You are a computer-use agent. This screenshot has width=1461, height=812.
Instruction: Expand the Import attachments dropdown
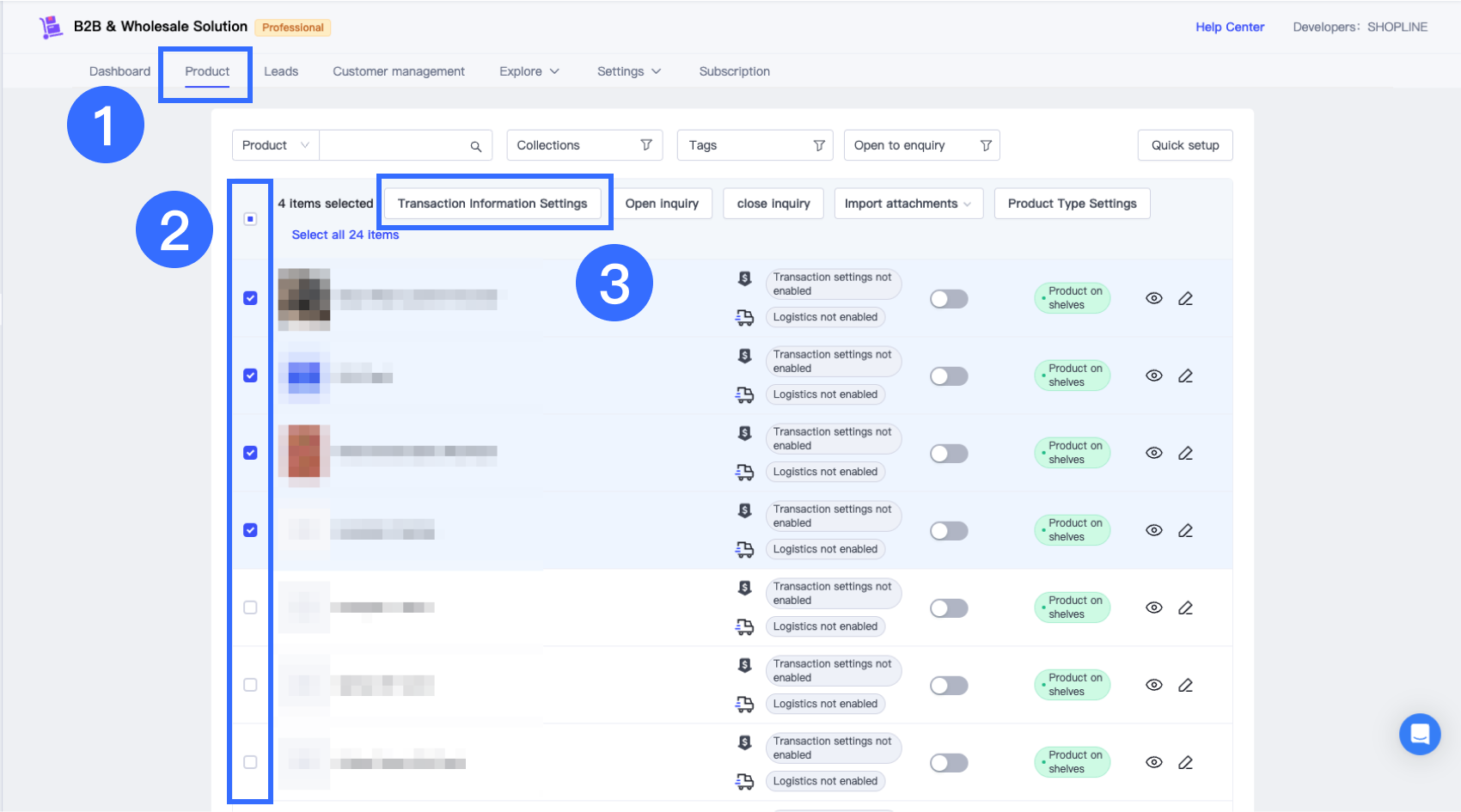908,204
